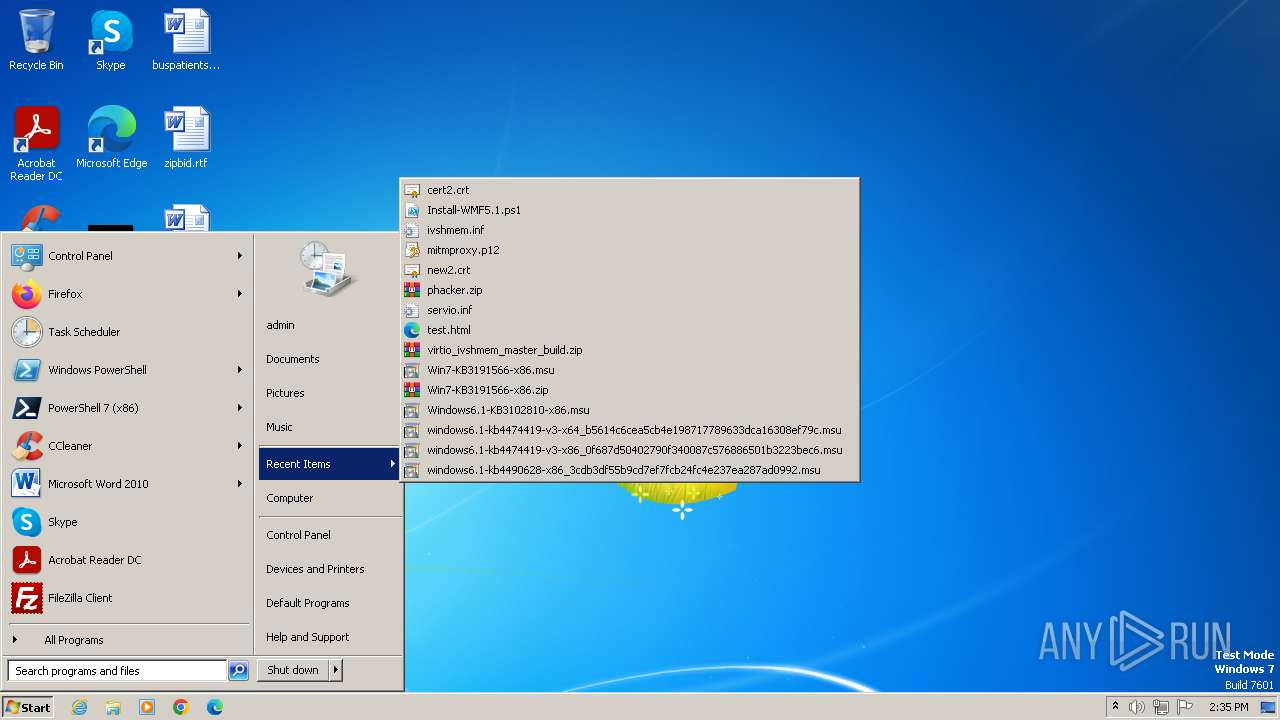This screenshot has width=1280, height=720.
Task: Launch FileZilla Client from Start menu
Action: 128,598
